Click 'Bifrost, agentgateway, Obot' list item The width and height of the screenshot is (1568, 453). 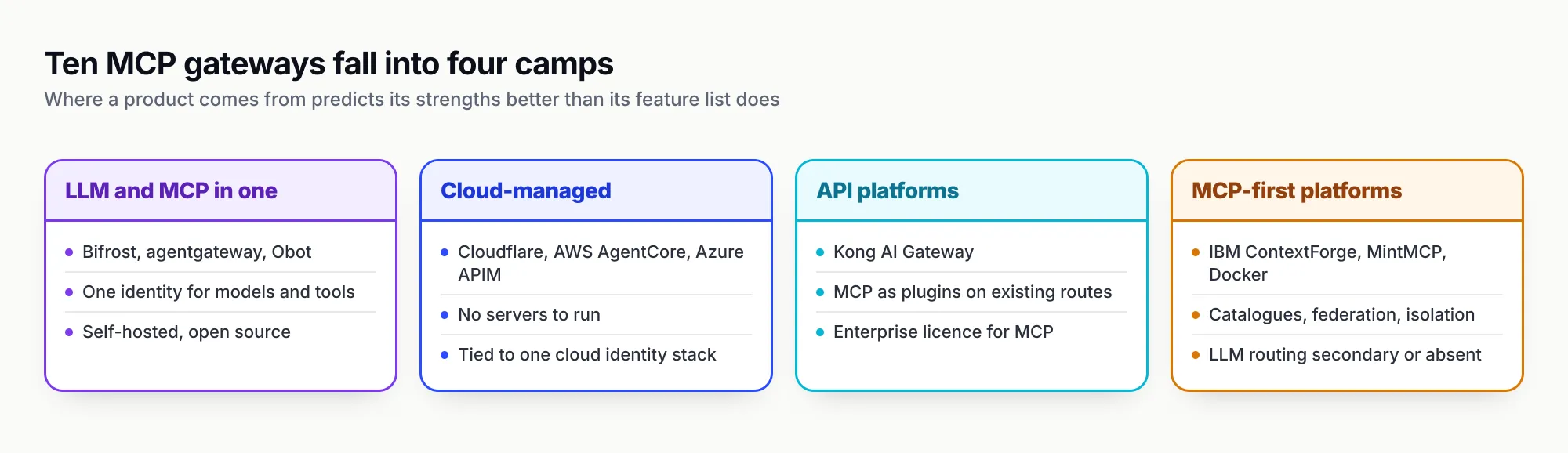[220, 252]
